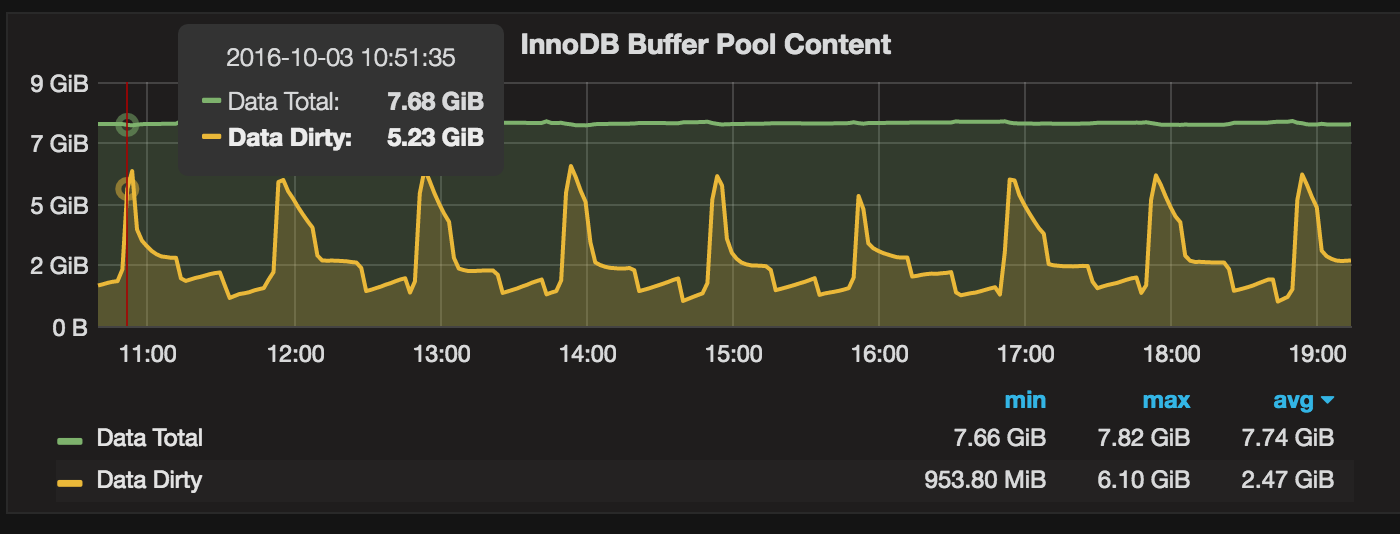Click the Data Dirty min value 953.80 MiB
Image resolution: width=1400 pixels, height=534 pixels.
[985, 480]
